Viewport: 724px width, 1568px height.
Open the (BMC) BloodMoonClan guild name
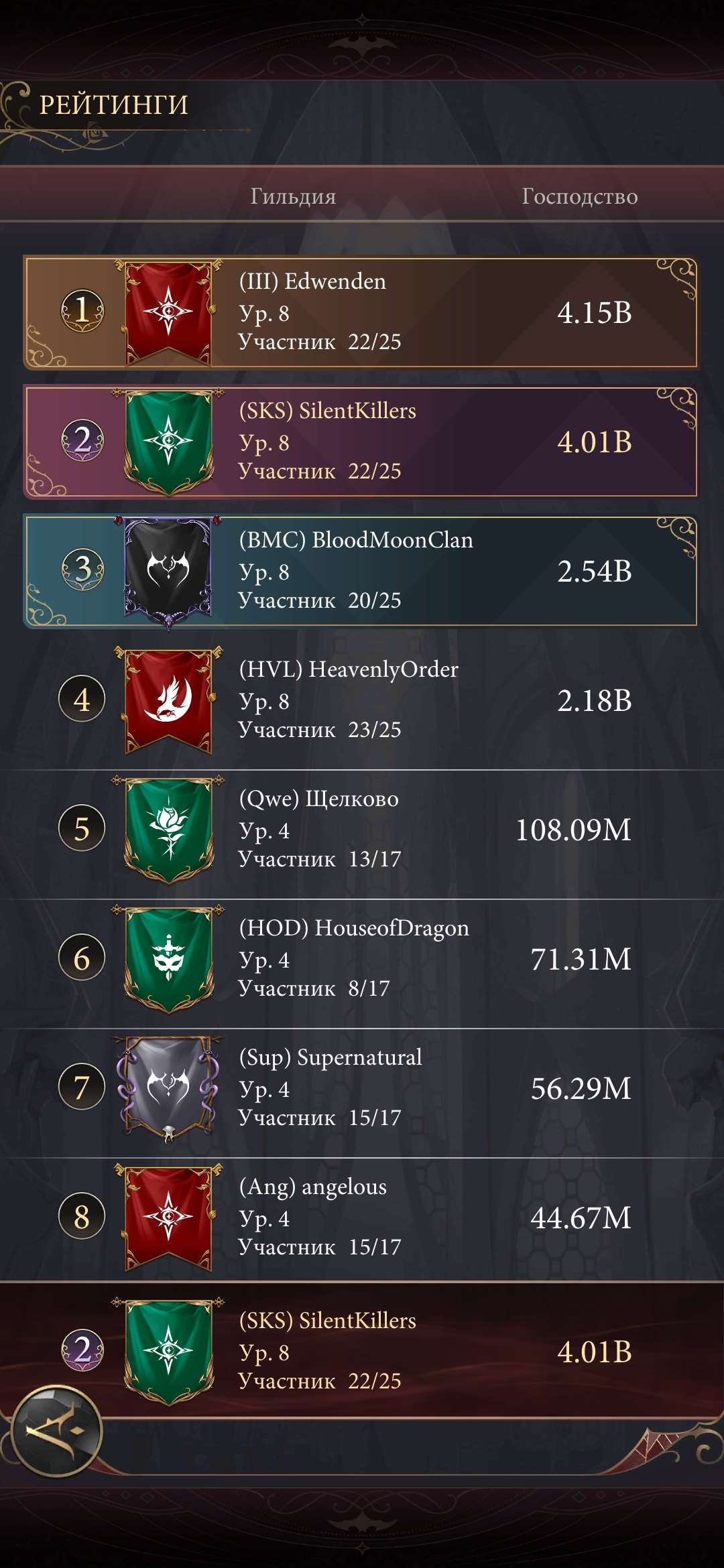[356, 540]
